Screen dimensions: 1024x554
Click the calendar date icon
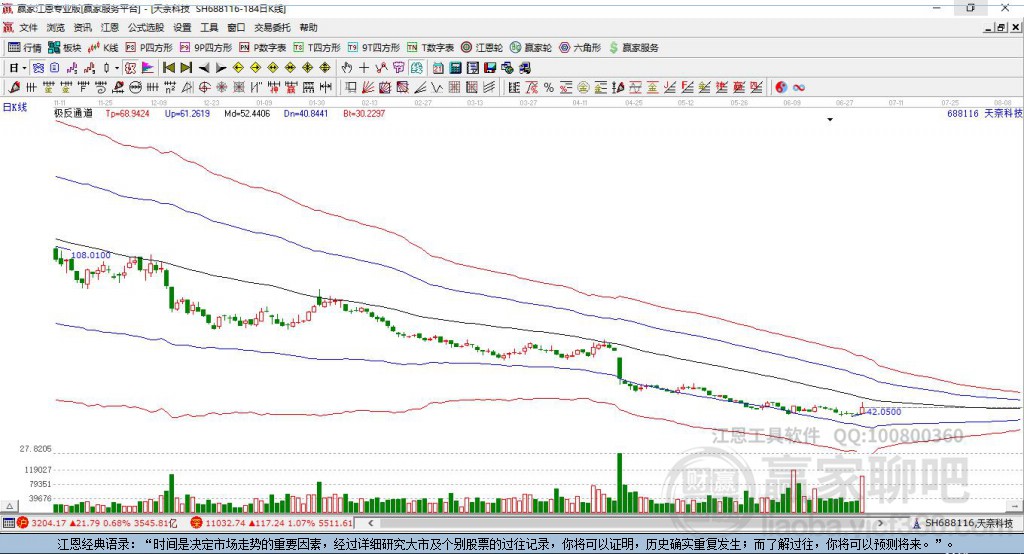click(438, 68)
